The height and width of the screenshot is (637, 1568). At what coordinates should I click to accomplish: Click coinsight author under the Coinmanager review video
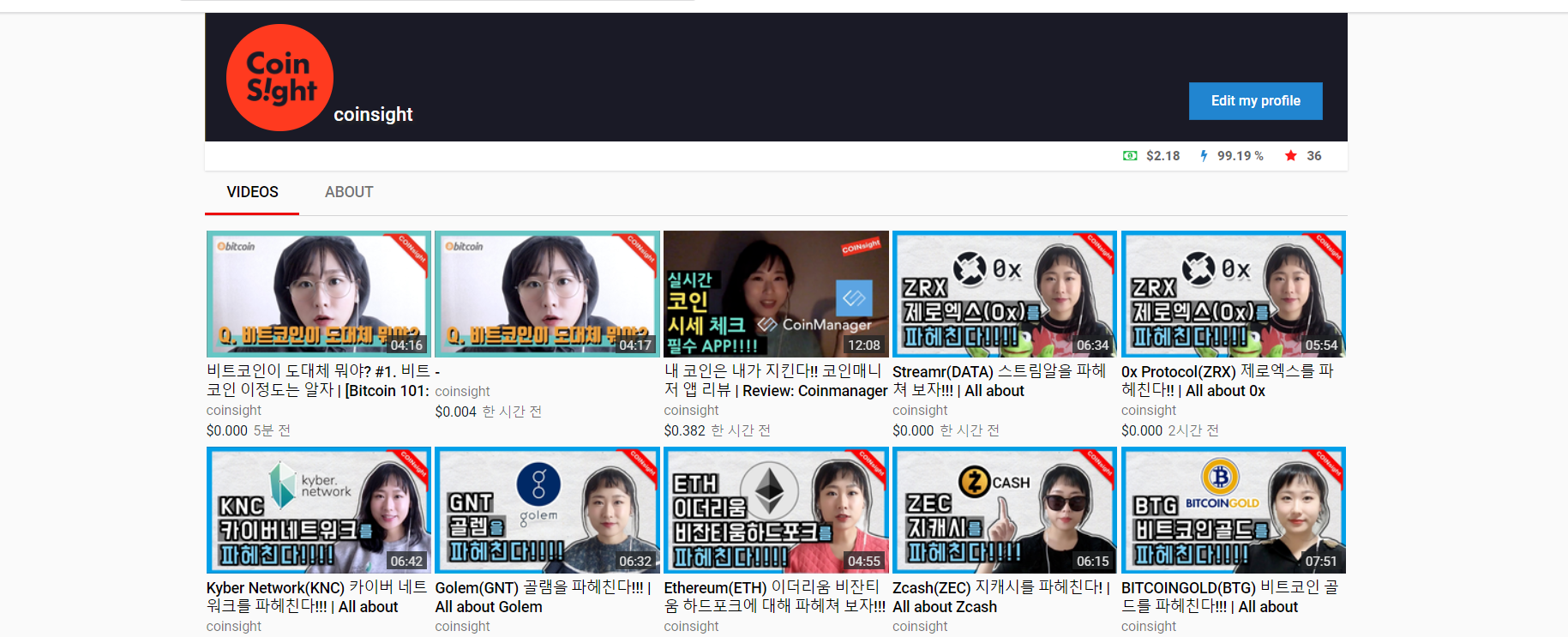692,411
